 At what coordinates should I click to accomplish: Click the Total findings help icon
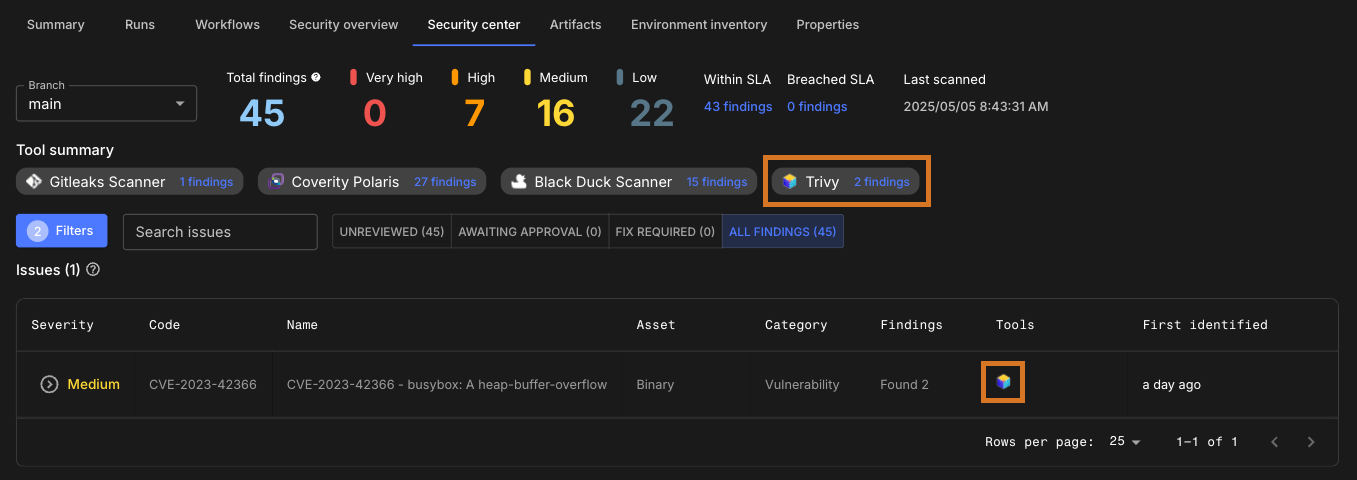click(316, 77)
